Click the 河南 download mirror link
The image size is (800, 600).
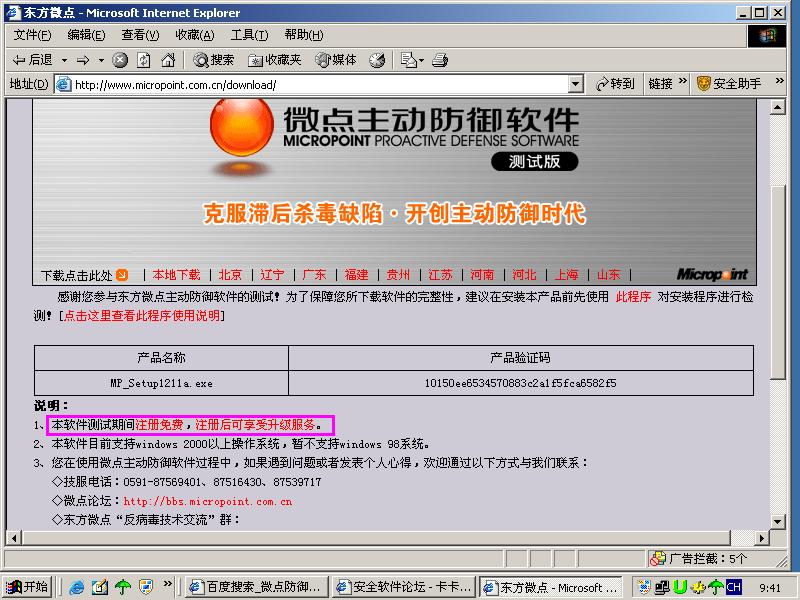point(482,275)
